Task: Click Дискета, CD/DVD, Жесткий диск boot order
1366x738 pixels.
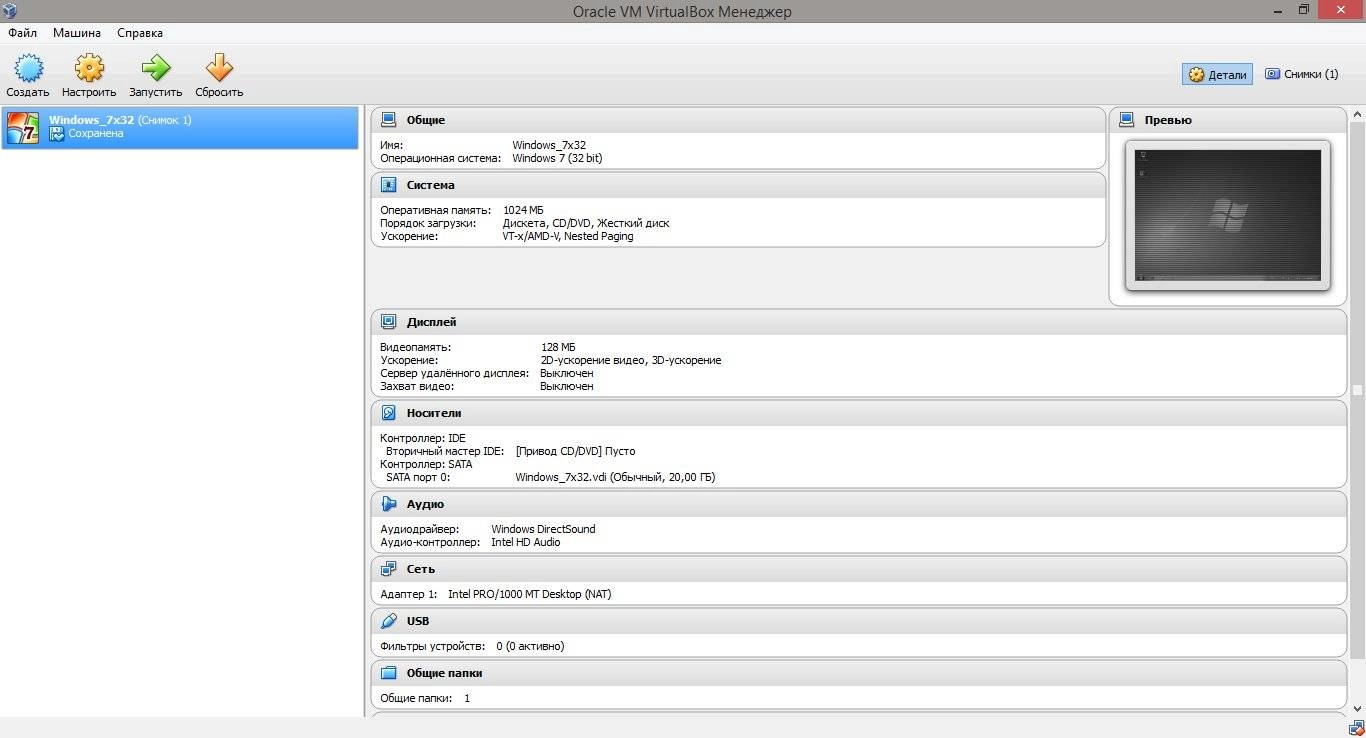Action: click(586, 223)
